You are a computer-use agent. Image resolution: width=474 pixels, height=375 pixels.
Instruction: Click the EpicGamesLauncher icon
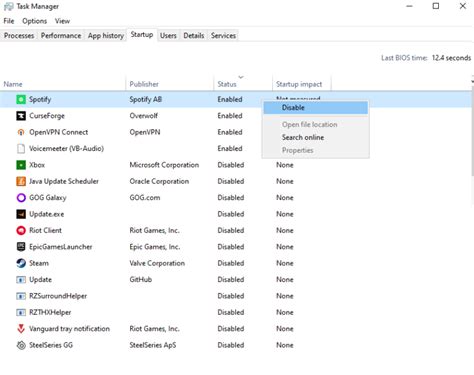click(x=21, y=247)
